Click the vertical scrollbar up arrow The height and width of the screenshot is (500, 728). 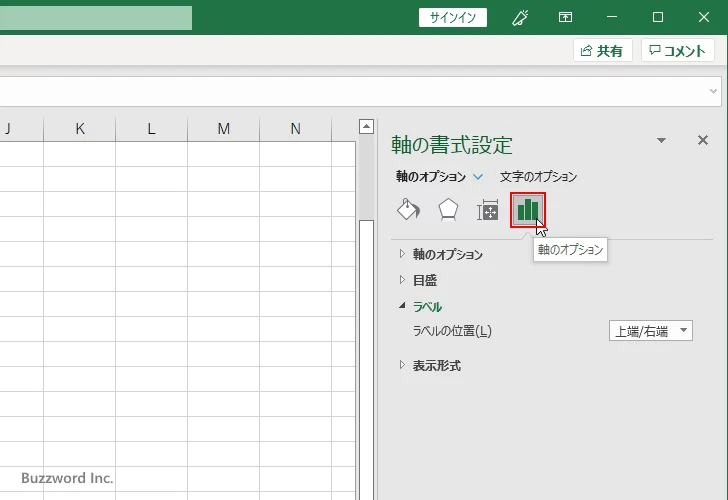pyautogui.click(x=366, y=126)
